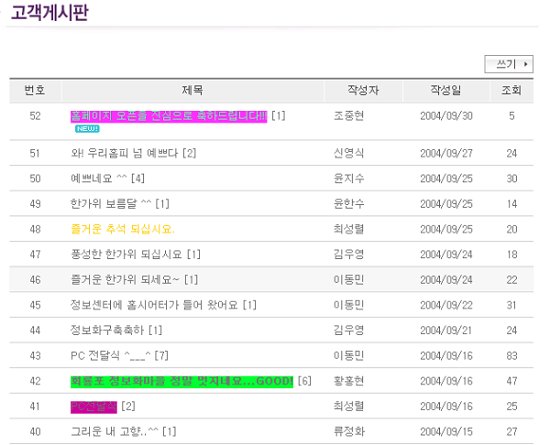The image size is (550, 445).
Task: Open green highlighted post ending with GOOD!
Action: coord(182,381)
